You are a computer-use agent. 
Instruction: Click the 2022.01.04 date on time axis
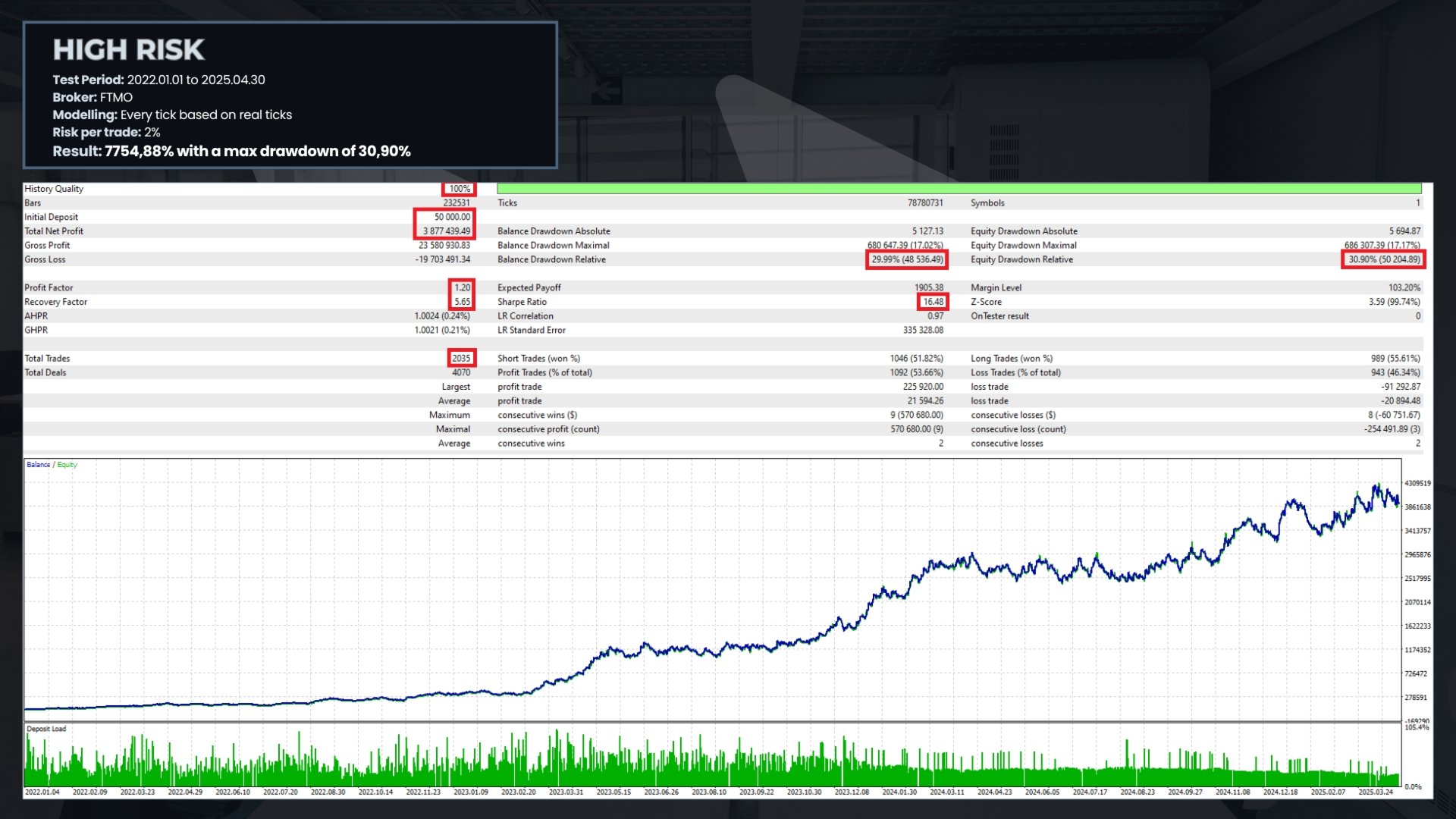[x=42, y=792]
